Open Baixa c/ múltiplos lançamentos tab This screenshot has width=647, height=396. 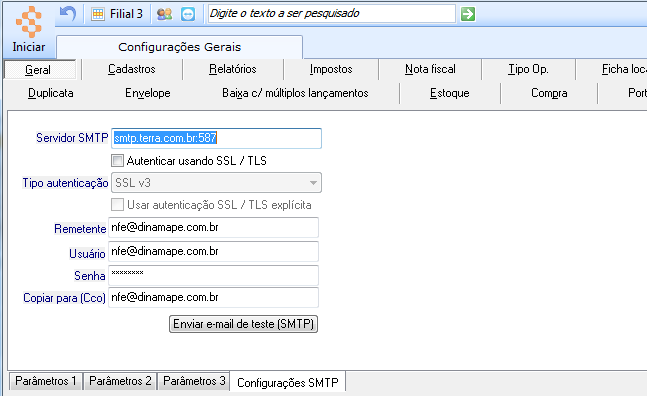pos(295,93)
